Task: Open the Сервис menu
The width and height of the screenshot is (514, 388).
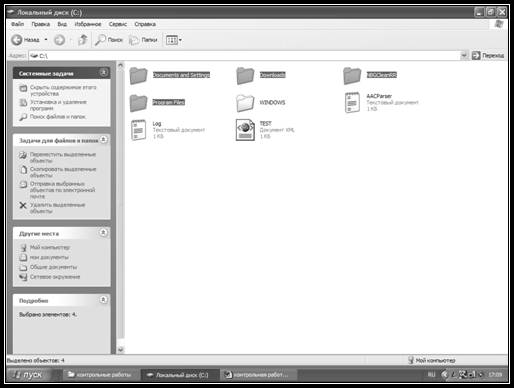Action: (118, 24)
